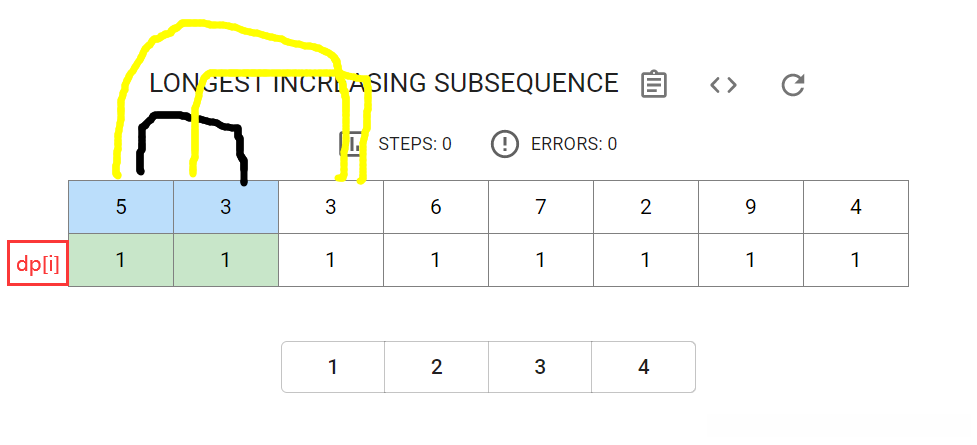Select the array cell with value 9

pyautogui.click(x=751, y=207)
